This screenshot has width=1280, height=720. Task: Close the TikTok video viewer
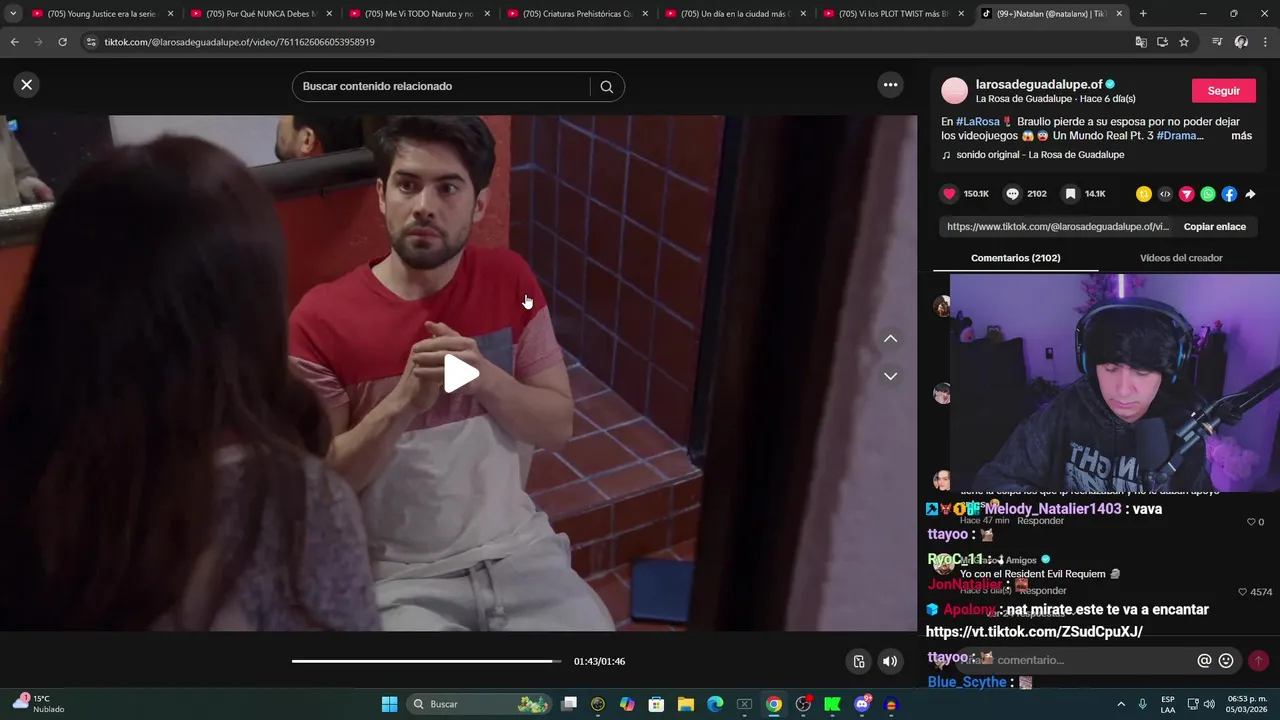pos(27,85)
